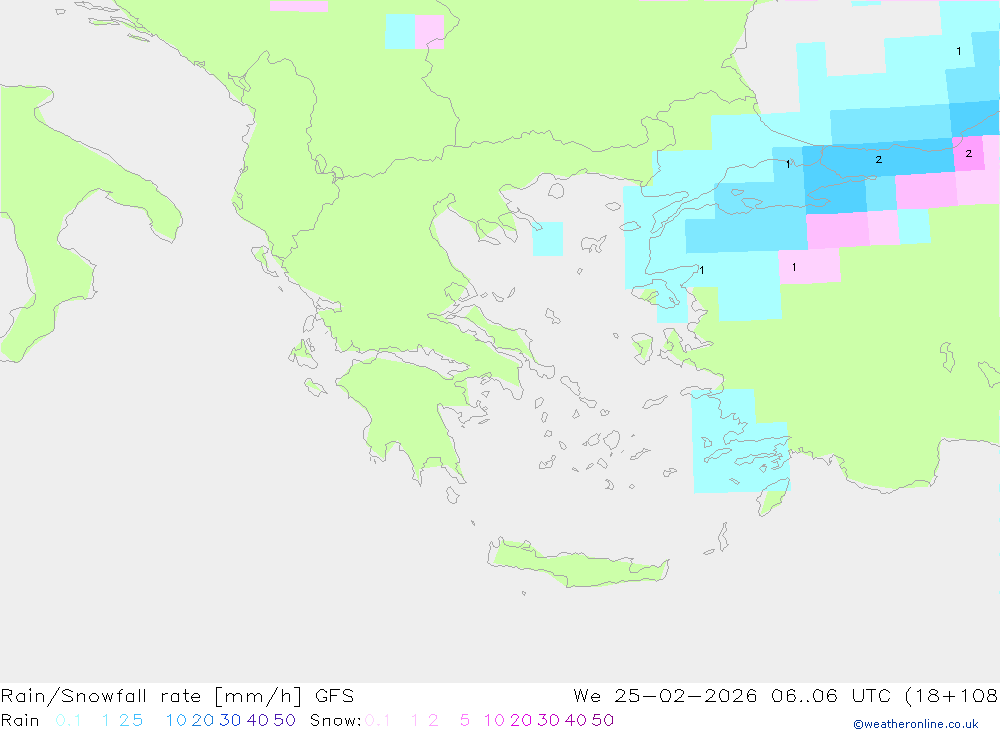Click the date 'We 25-02-2026'
This screenshot has width=1000, height=733.
pos(665,696)
